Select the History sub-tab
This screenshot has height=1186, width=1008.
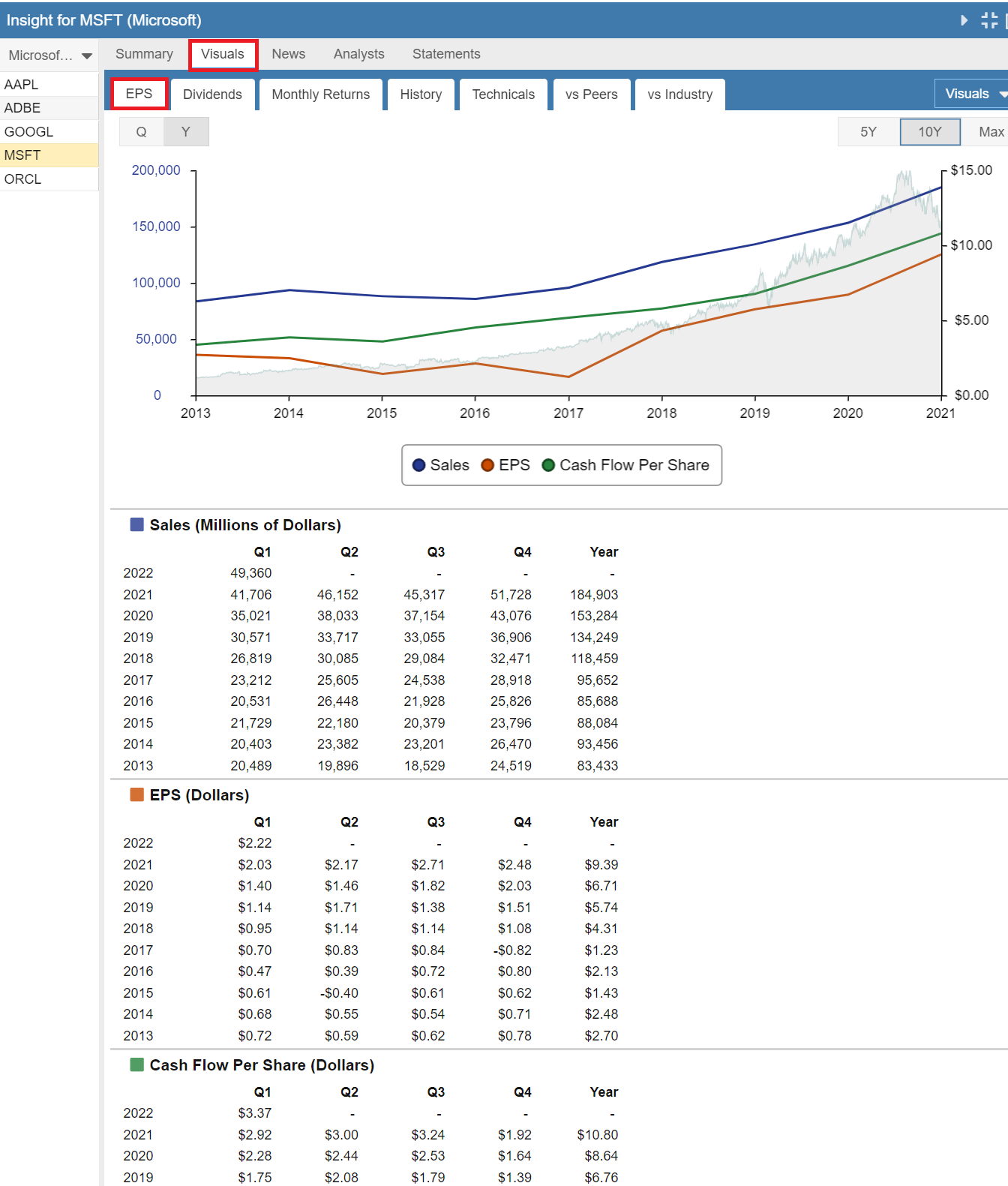421,95
